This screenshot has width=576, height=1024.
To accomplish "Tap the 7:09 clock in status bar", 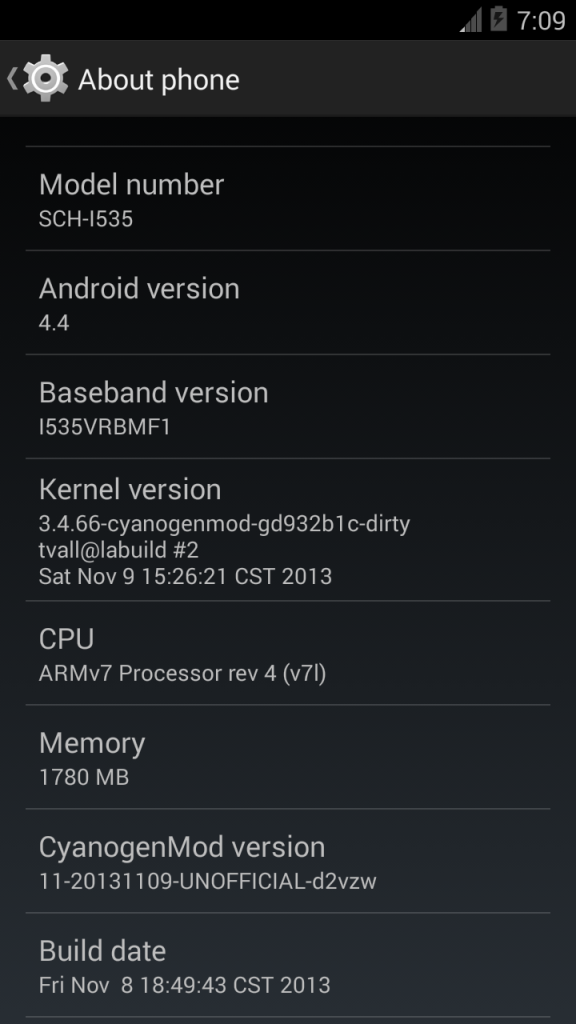I will [541, 20].
